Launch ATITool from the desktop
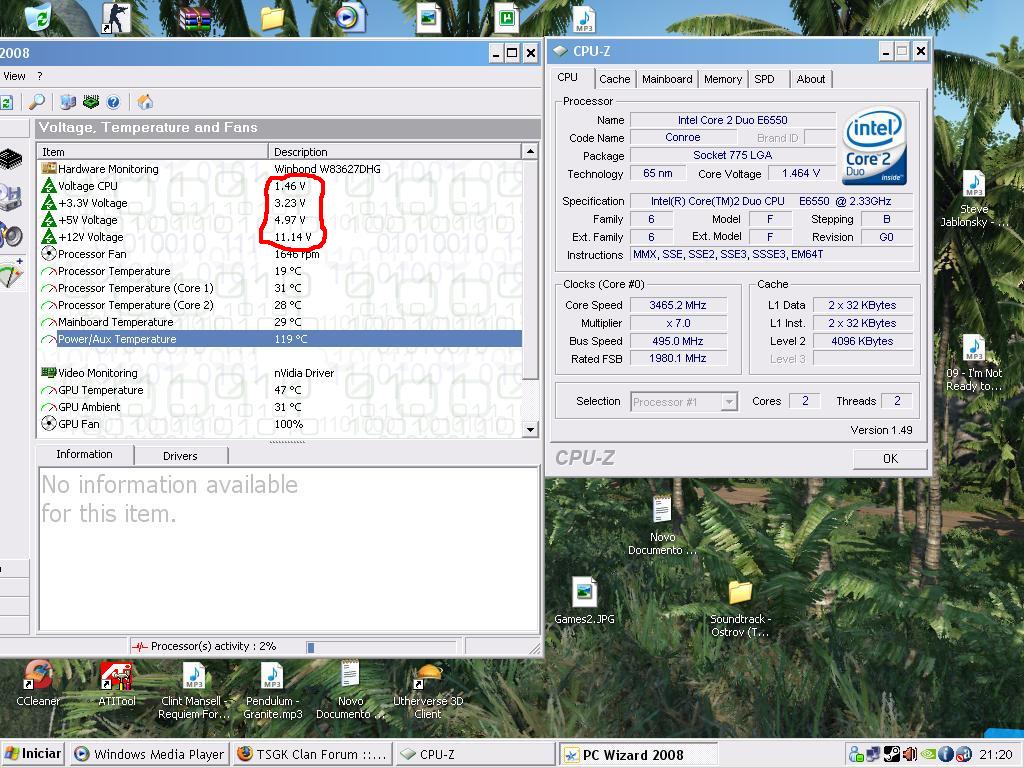1024x768 pixels. 116,678
